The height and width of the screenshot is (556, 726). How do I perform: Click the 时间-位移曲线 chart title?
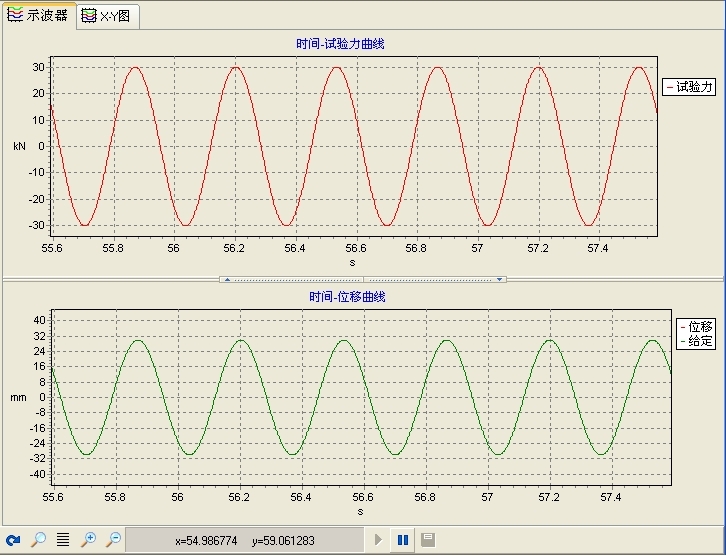347,297
